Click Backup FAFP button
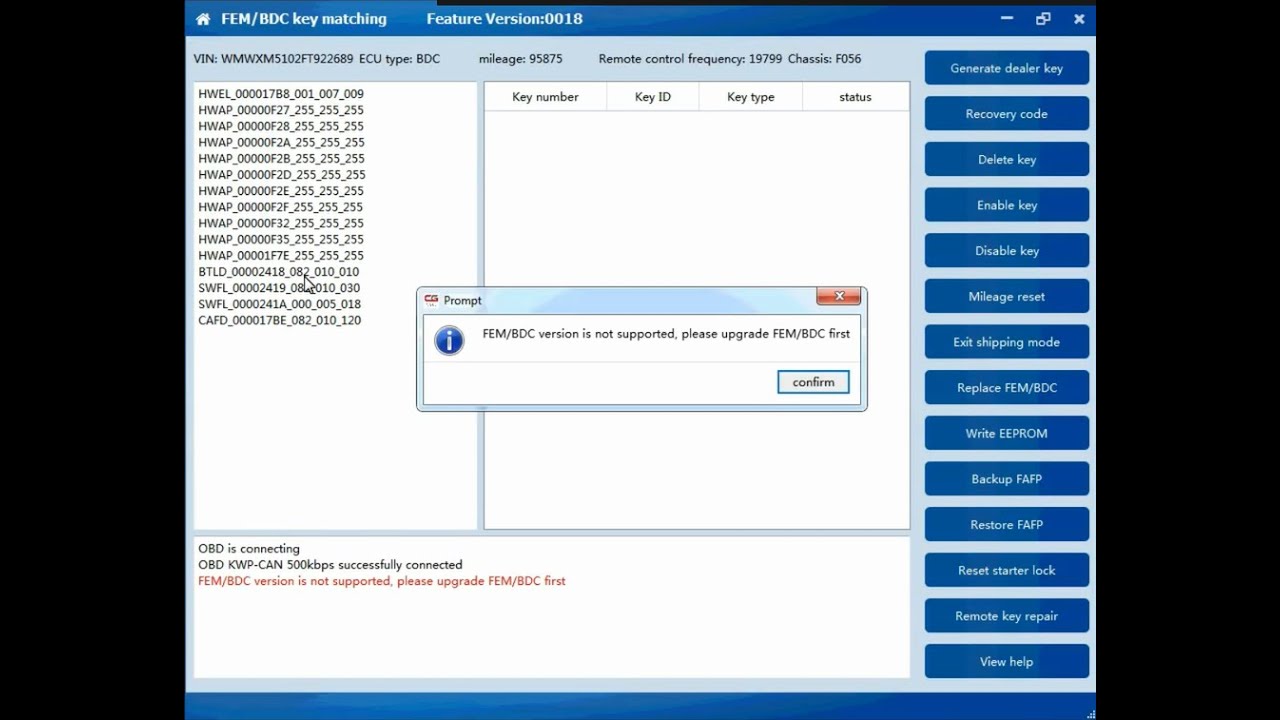The image size is (1280, 720). click(x=1006, y=479)
